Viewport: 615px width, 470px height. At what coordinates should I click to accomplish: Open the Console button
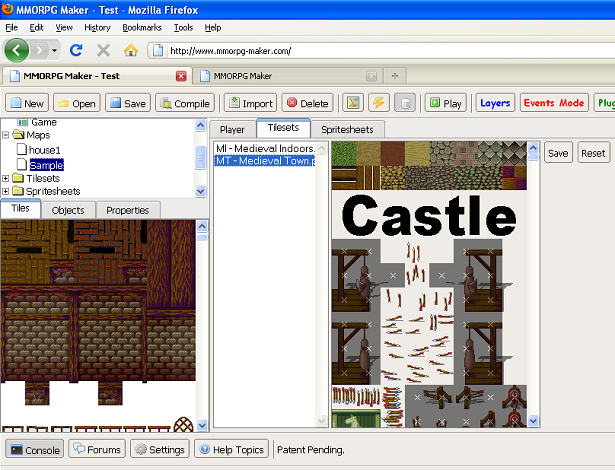[x=35, y=450]
